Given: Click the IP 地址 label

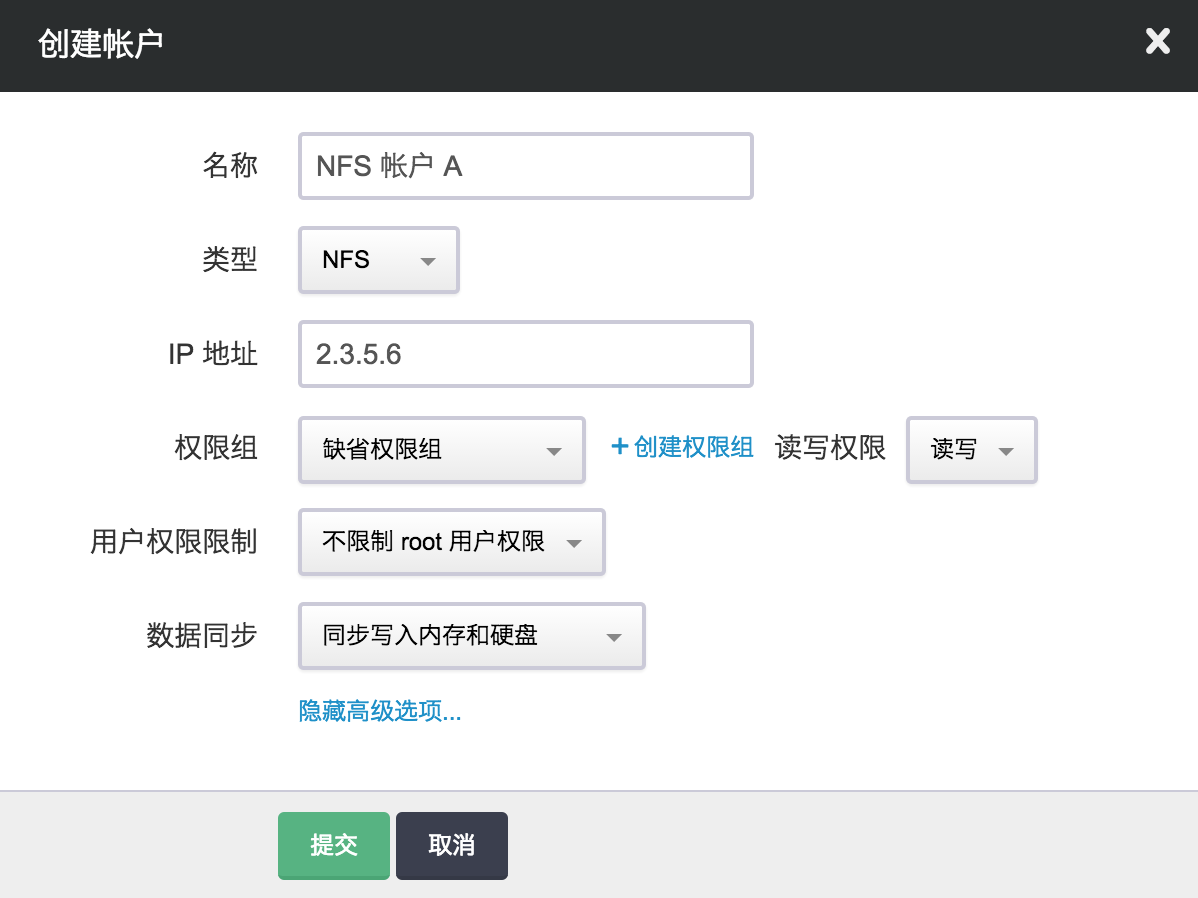Looking at the screenshot, I should click(213, 354).
